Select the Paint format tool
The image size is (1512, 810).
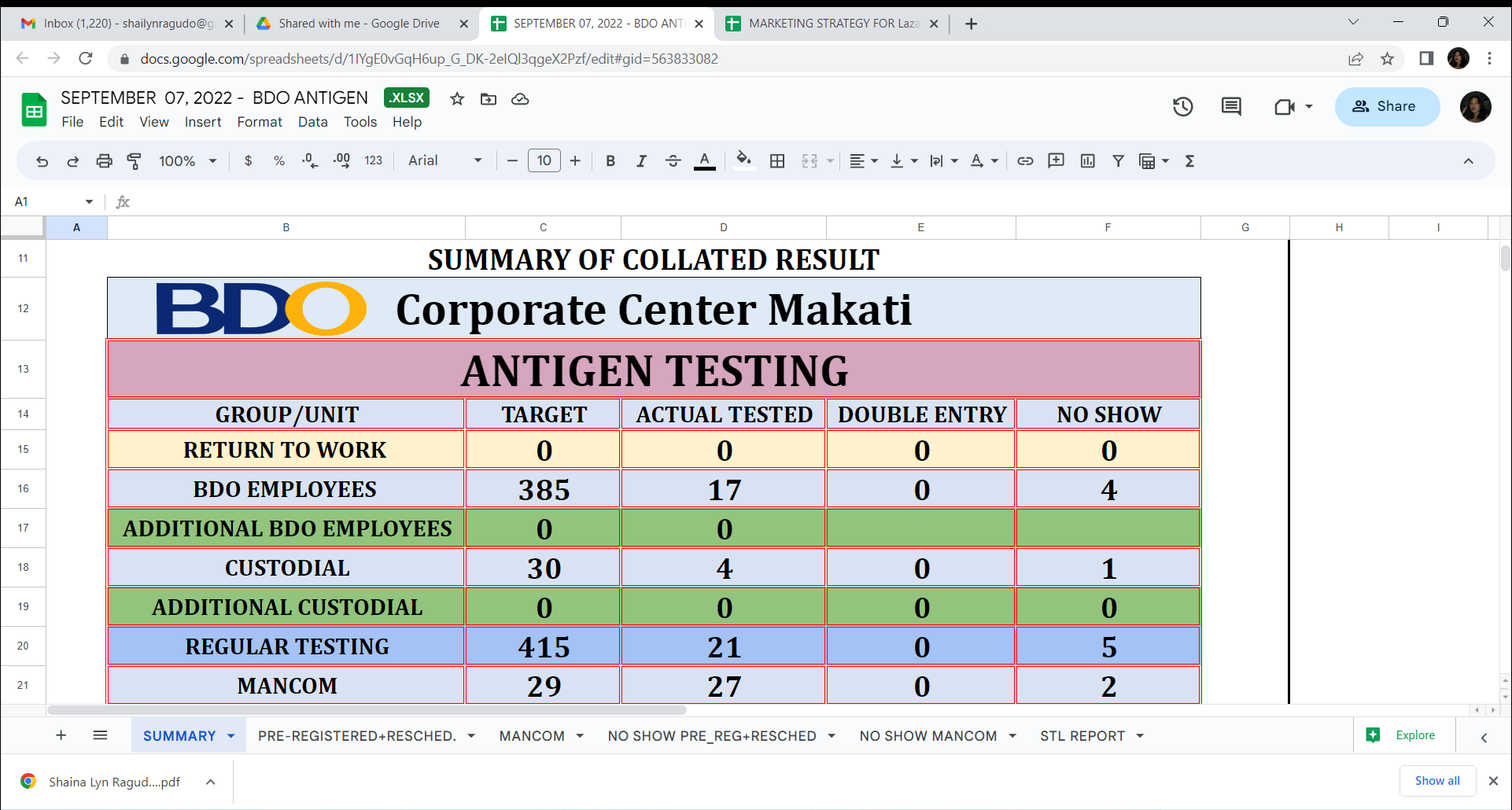(135, 161)
